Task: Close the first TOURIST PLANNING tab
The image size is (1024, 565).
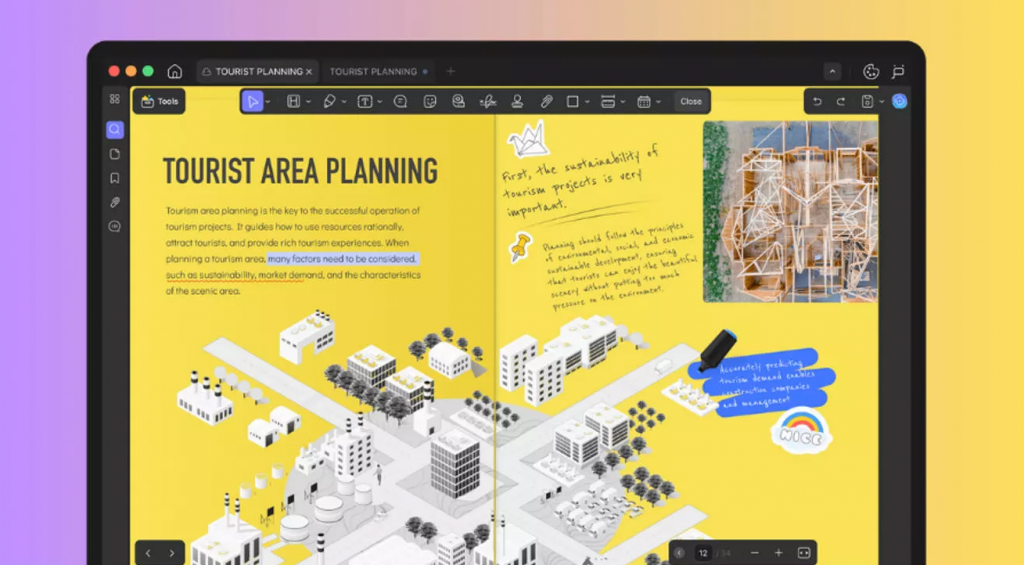Action: [x=309, y=72]
